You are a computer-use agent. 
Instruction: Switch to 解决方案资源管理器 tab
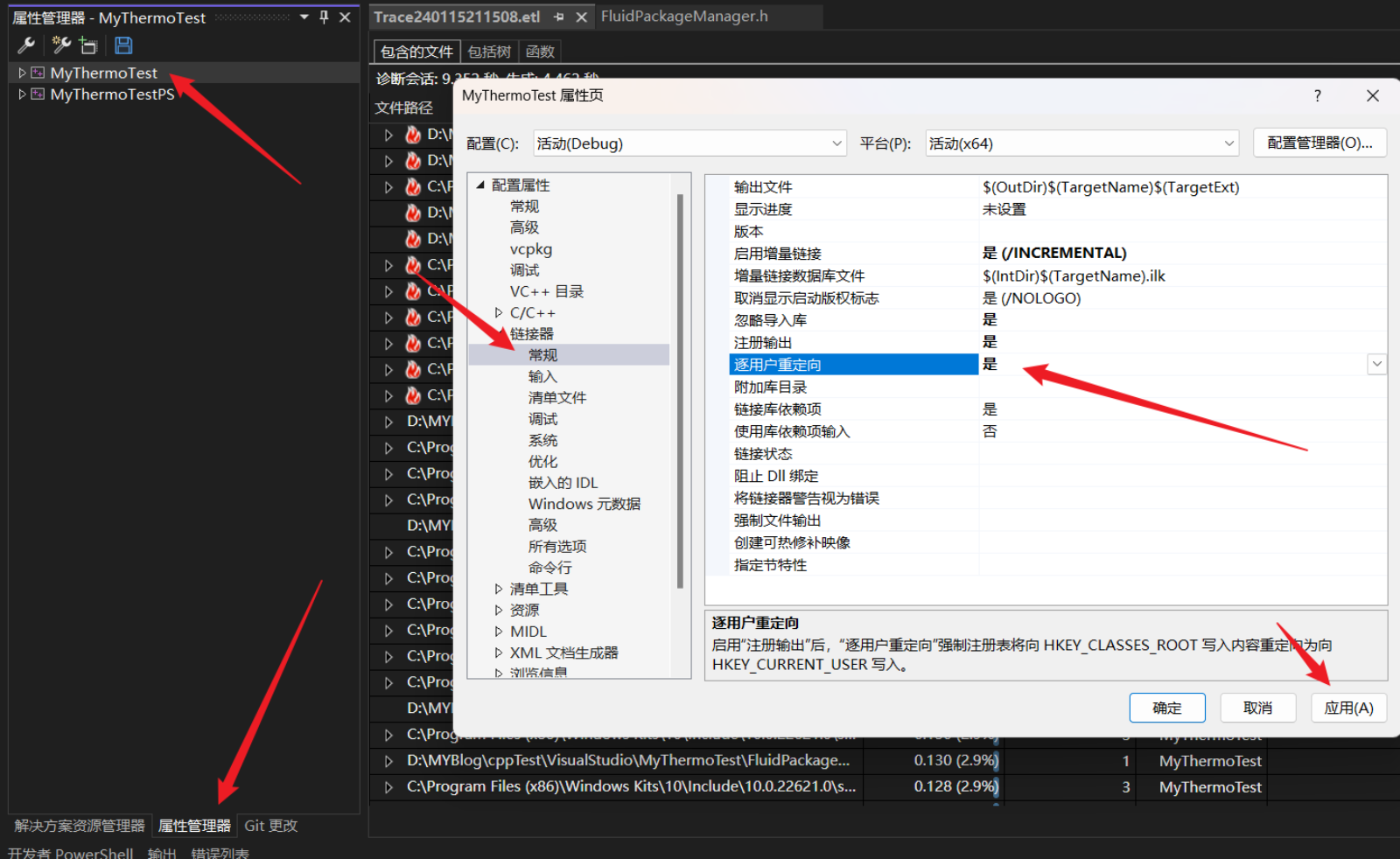80,826
